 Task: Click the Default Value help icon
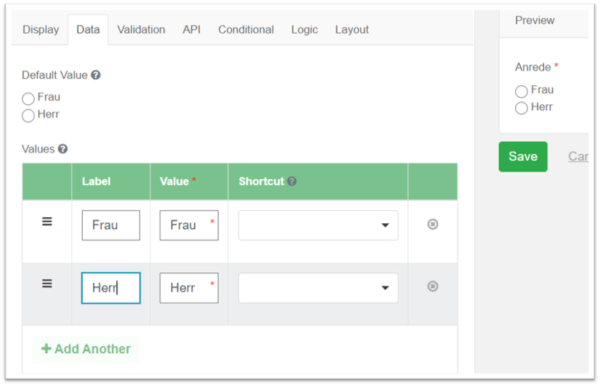coord(96,75)
